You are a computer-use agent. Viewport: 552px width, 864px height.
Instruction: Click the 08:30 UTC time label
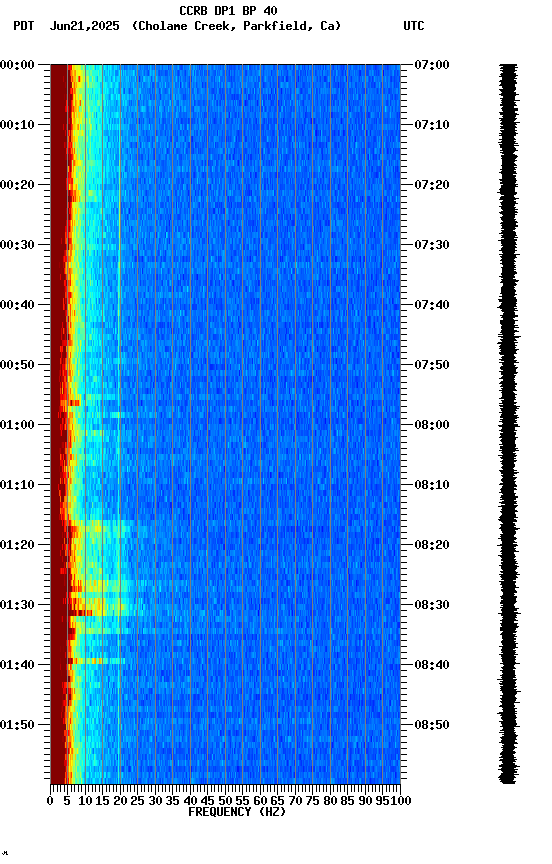[x=432, y=605]
